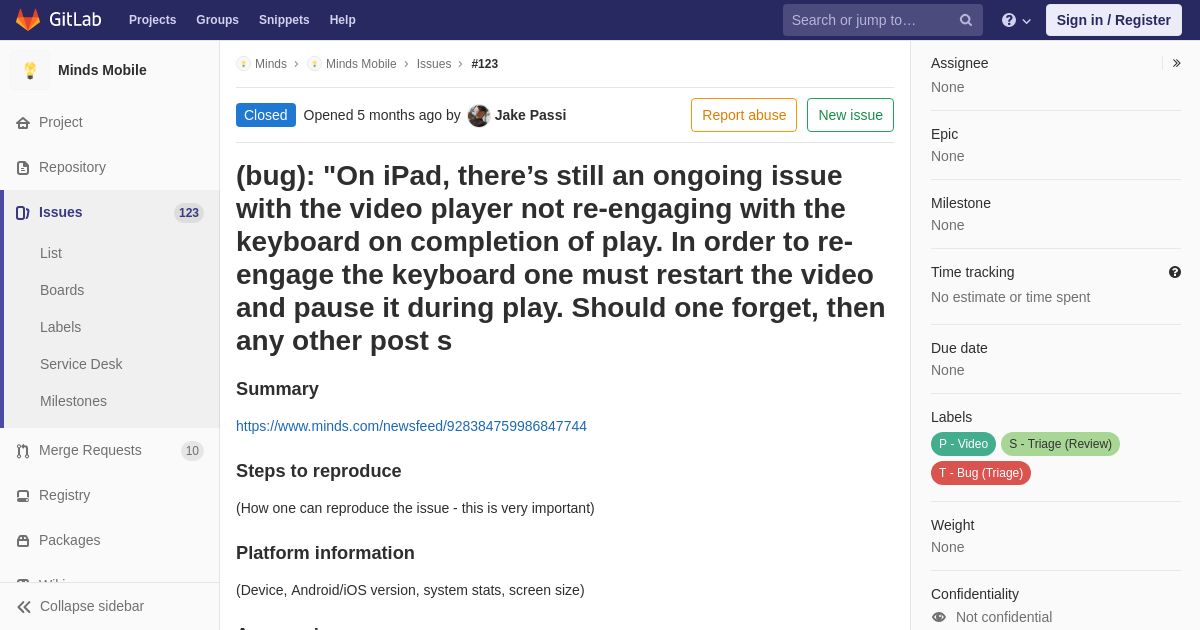Click the Repository file icon
Image resolution: width=1200 pixels, height=630 pixels.
(23, 168)
